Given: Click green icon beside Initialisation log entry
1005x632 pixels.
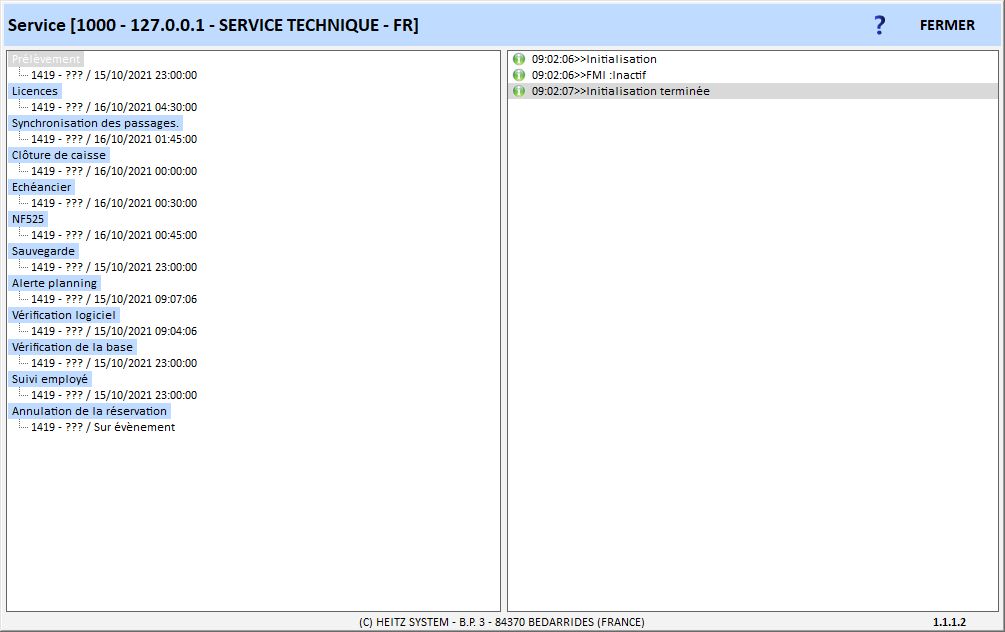Looking at the screenshot, I should click(x=519, y=59).
